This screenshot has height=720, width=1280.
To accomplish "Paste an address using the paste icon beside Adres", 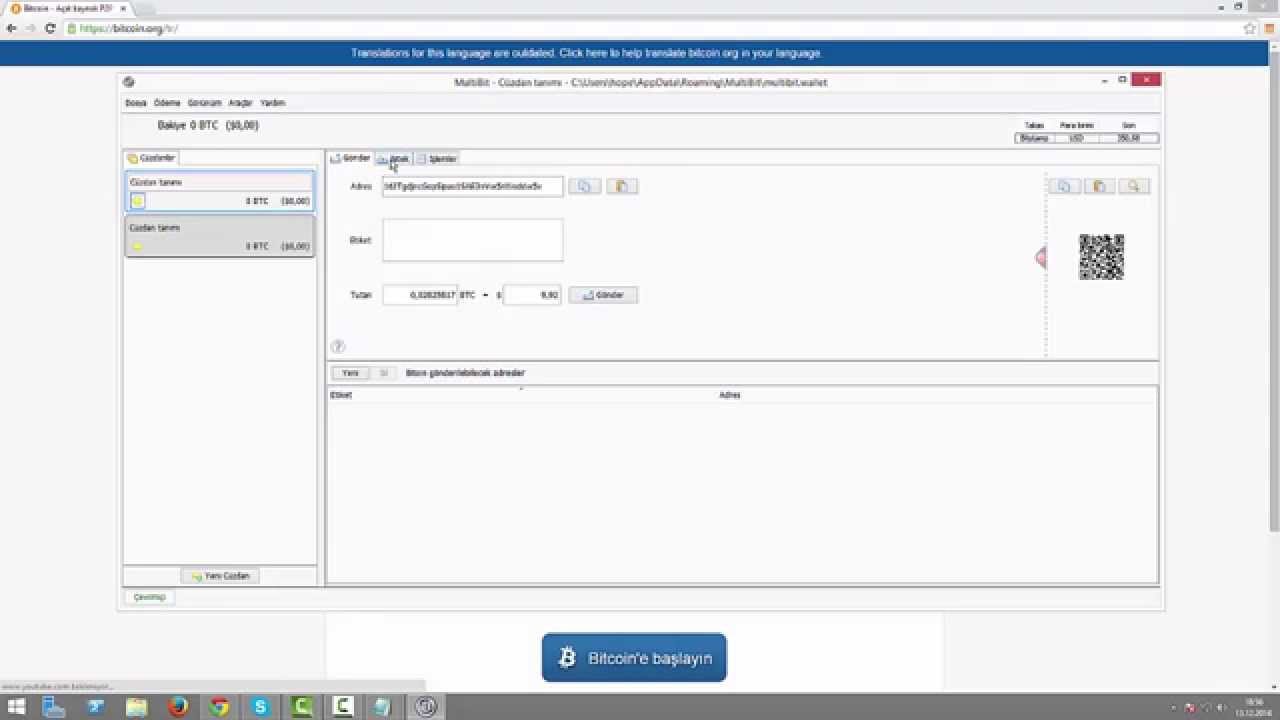I will coord(621,186).
